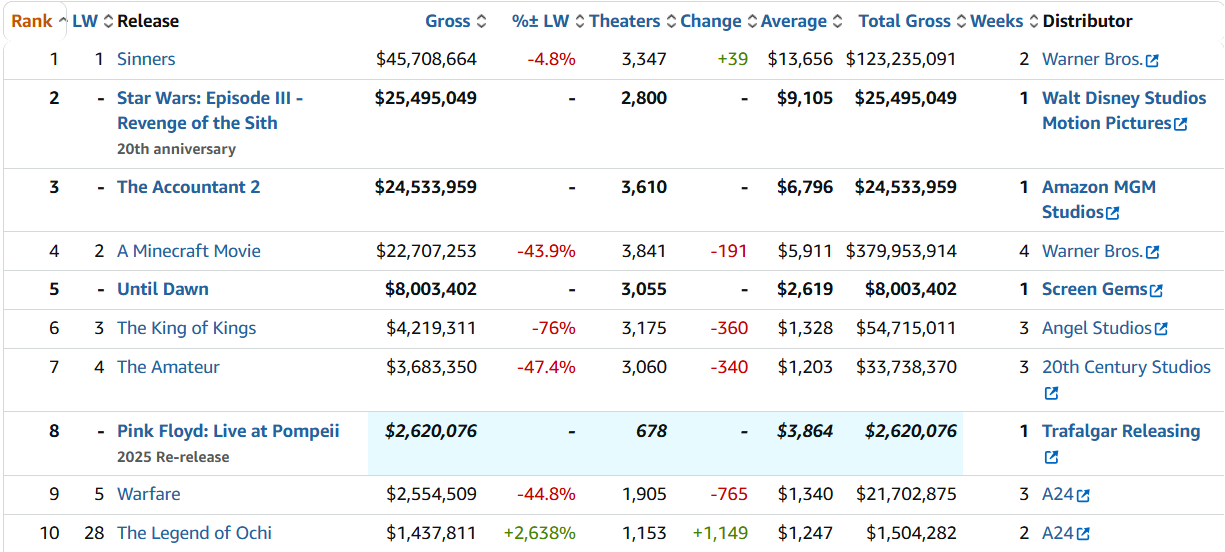The width and height of the screenshot is (1225, 552).
Task: Click external link icon next to Screen Gems
Action: [x=1156, y=291]
